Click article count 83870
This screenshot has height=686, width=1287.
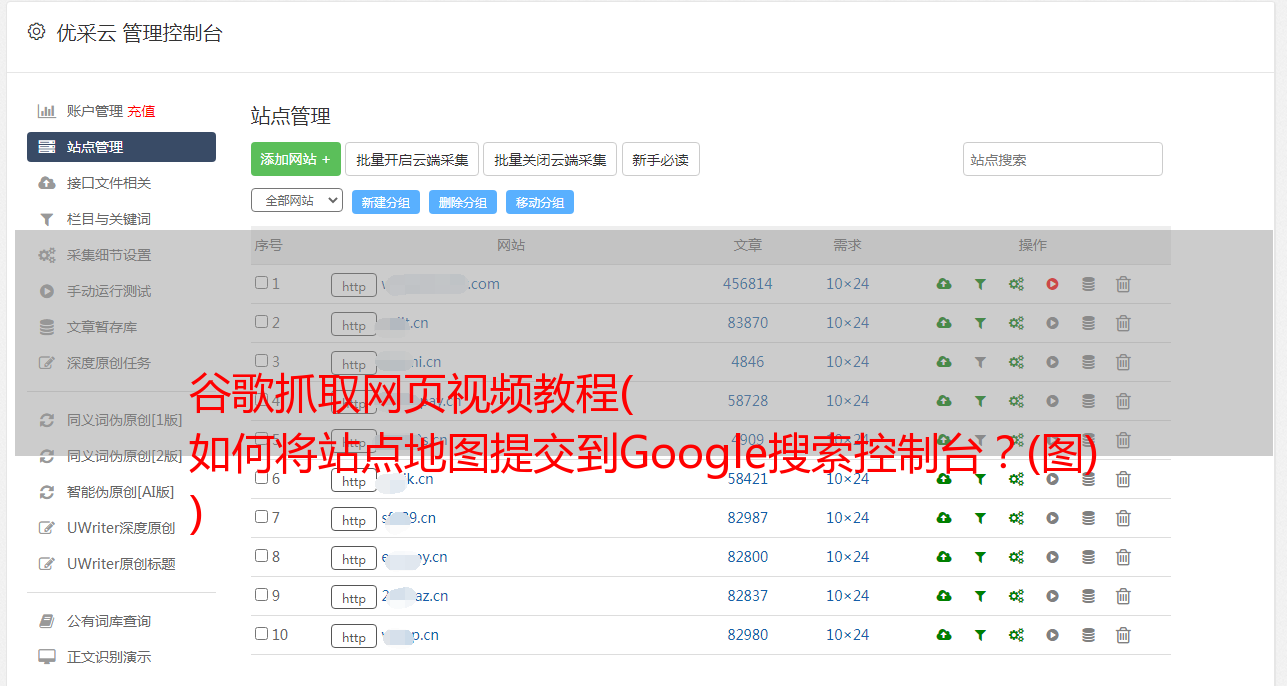(748, 323)
